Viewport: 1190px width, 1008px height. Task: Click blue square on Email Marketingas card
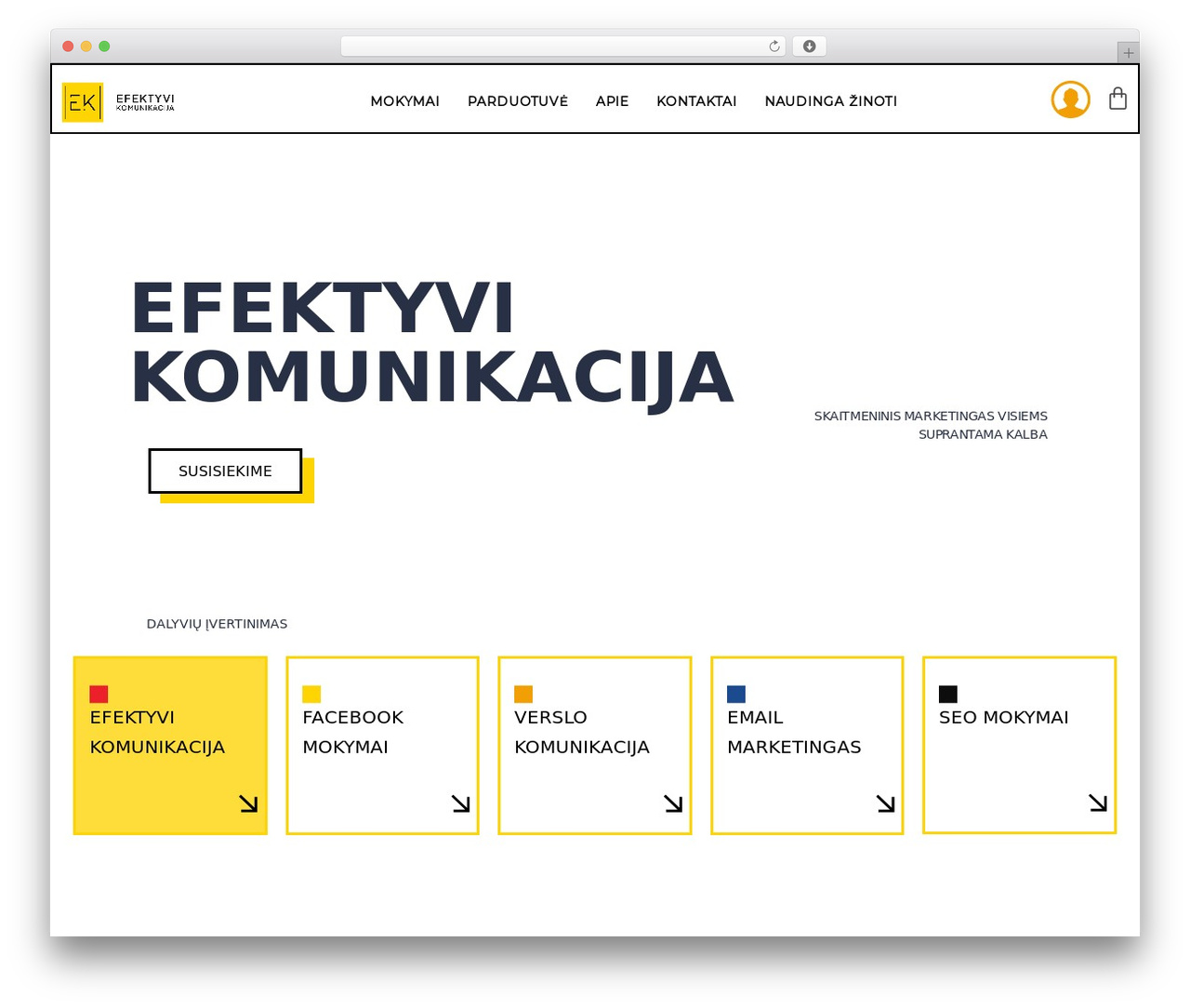[736, 694]
